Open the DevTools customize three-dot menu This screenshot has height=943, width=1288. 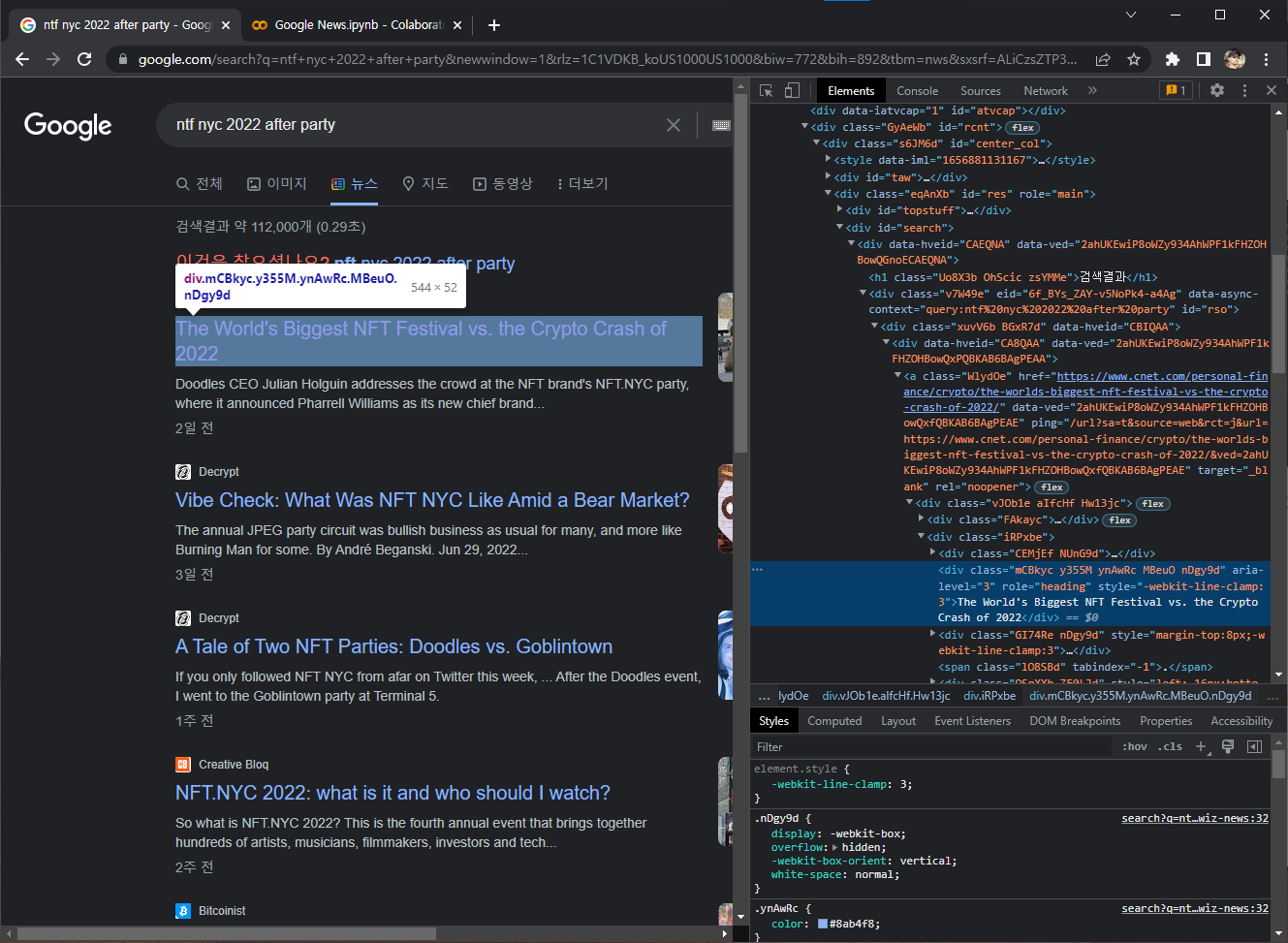(x=1244, y=90)
